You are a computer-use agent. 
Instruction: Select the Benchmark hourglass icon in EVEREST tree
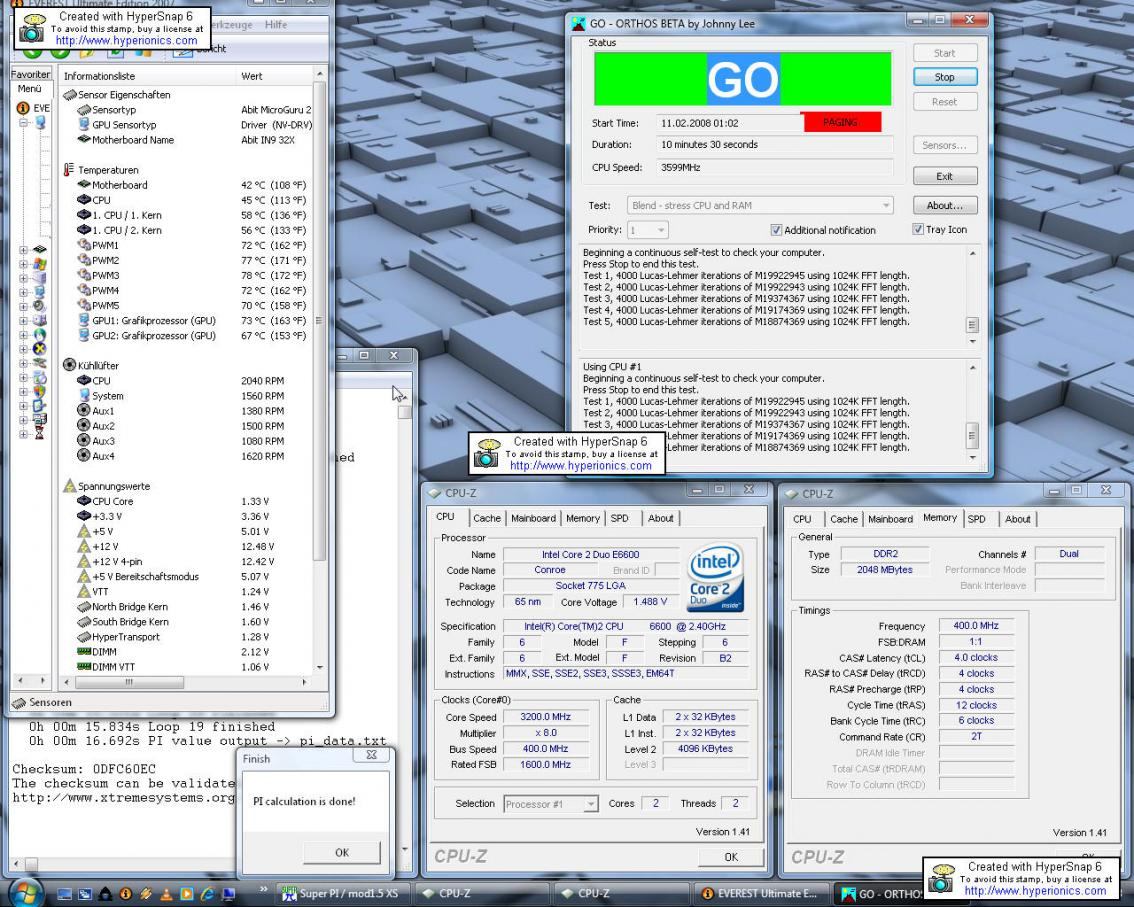point(40,434)
